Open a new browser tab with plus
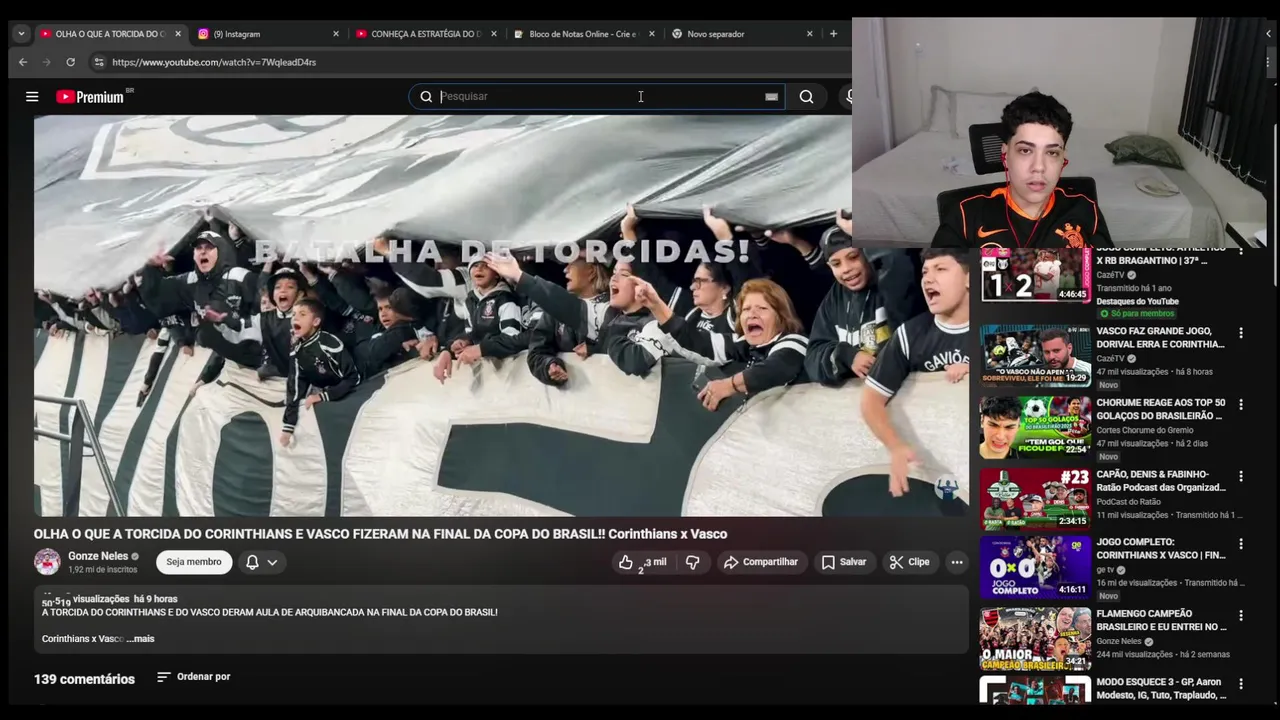Screen dimensions: 1280x720 click(833, 34)
